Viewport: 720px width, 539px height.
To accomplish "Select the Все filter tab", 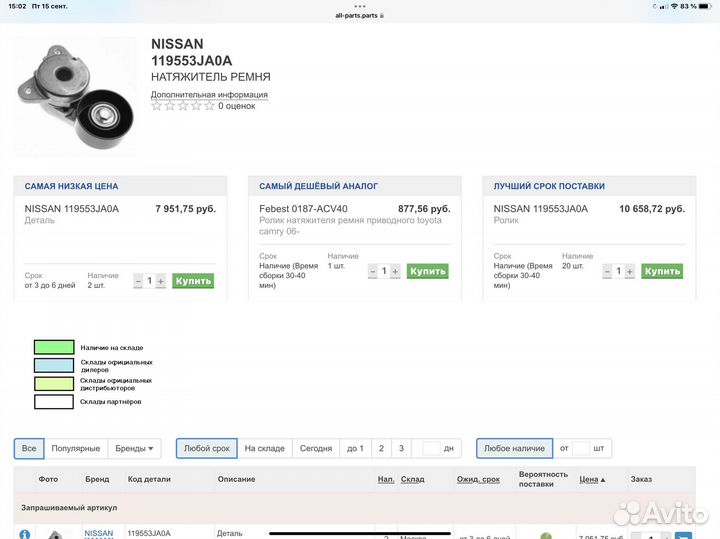I will pyautogui.click(x=29, y=448).
